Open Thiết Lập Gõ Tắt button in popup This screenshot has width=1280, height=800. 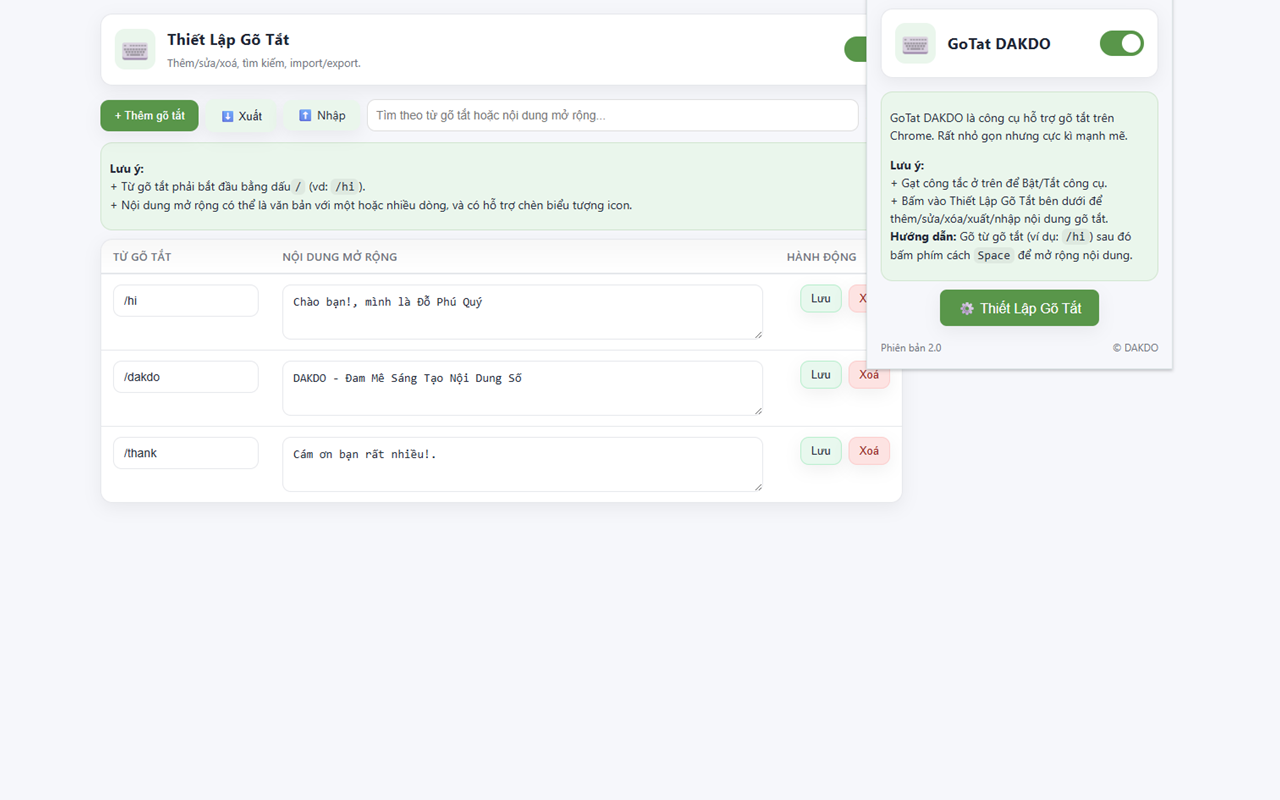click(1019, 308)
